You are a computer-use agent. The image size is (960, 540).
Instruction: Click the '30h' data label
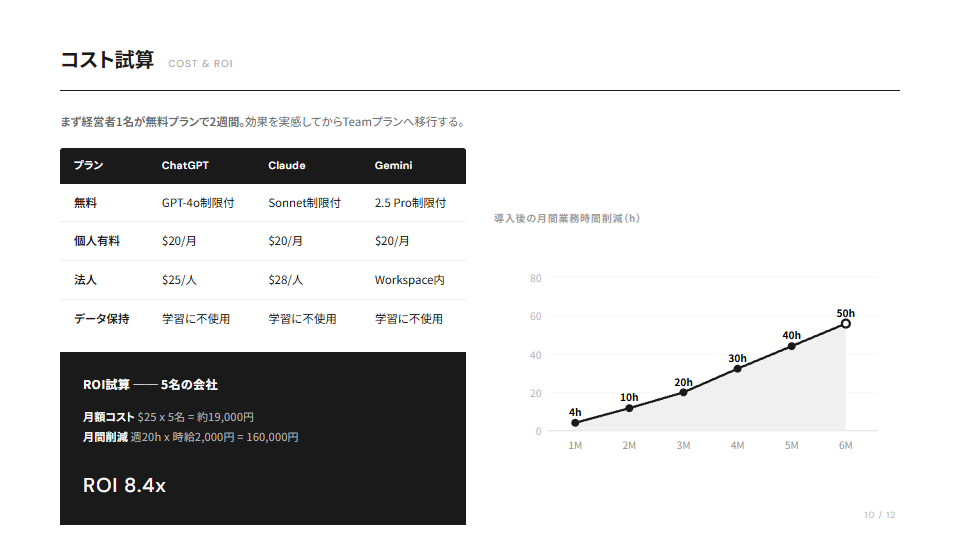tap(737, 358)
